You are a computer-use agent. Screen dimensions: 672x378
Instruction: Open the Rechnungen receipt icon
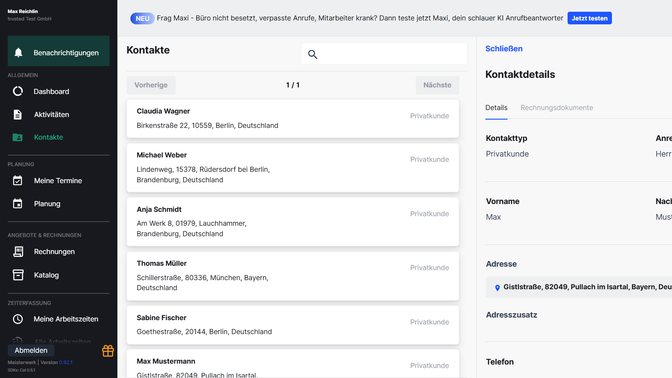(x=18, y=252)
